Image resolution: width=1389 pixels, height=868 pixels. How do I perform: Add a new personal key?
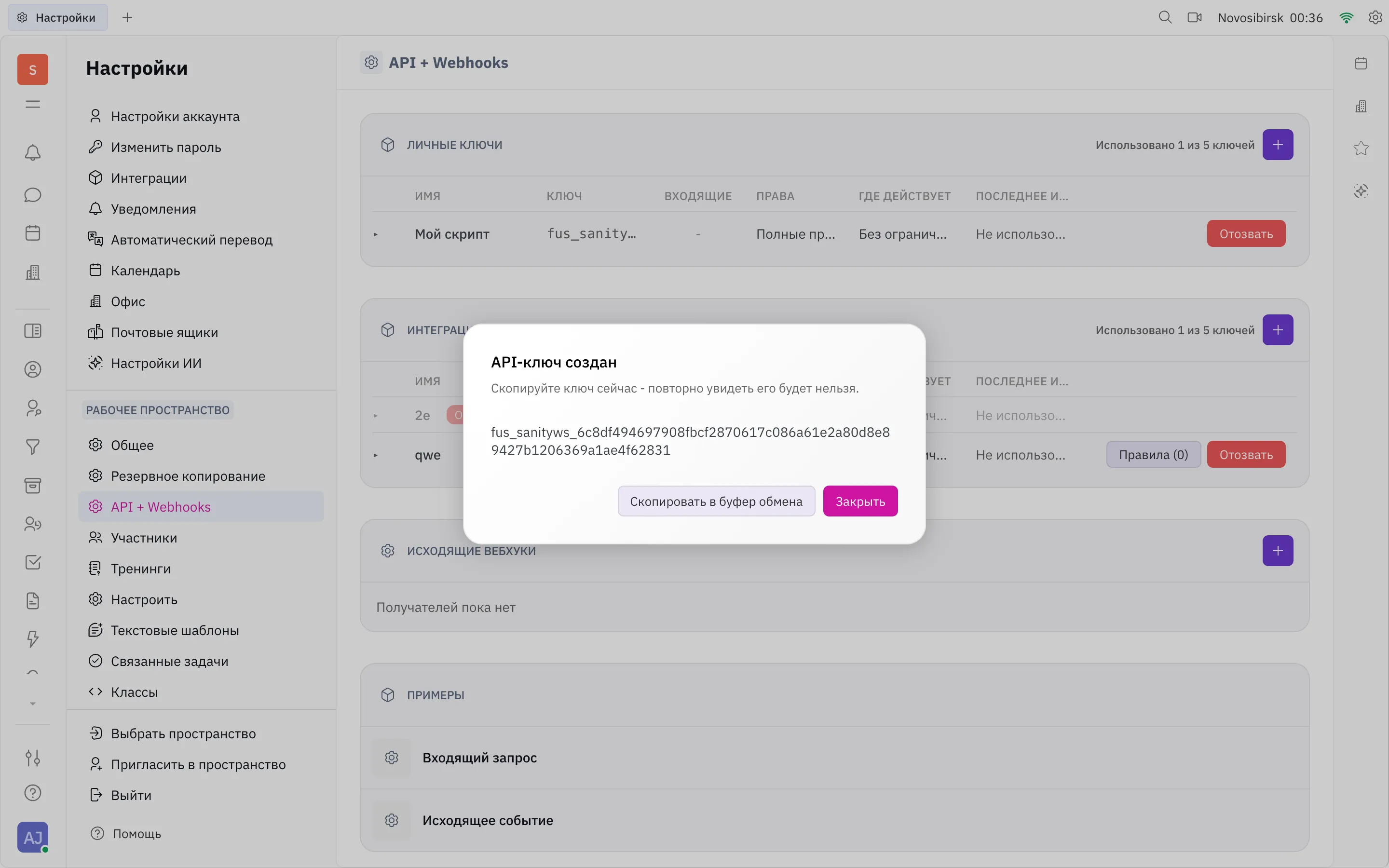[1278, 145]
